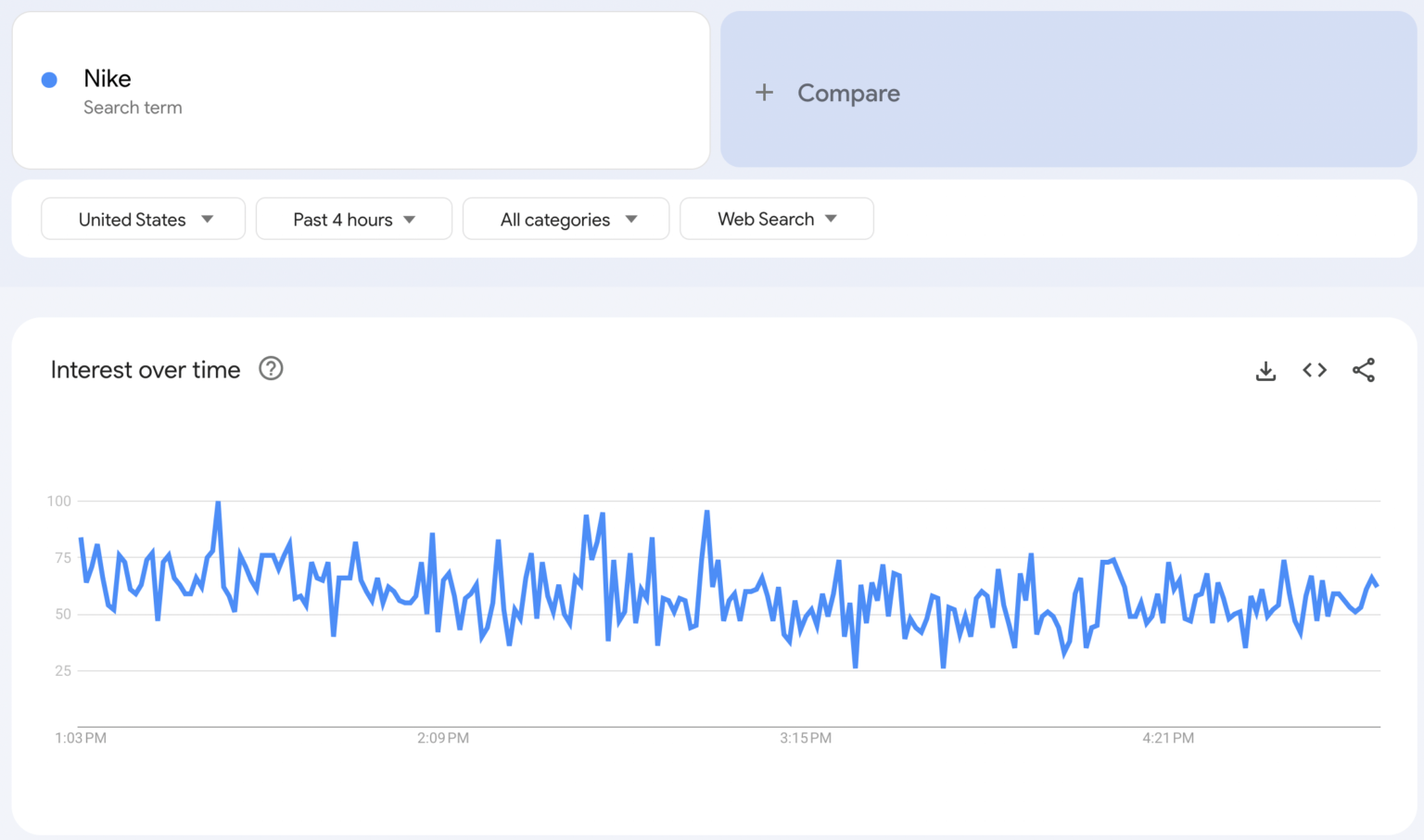Select the Search term text under Nike
1424x840 pixels.
[133, 108]
